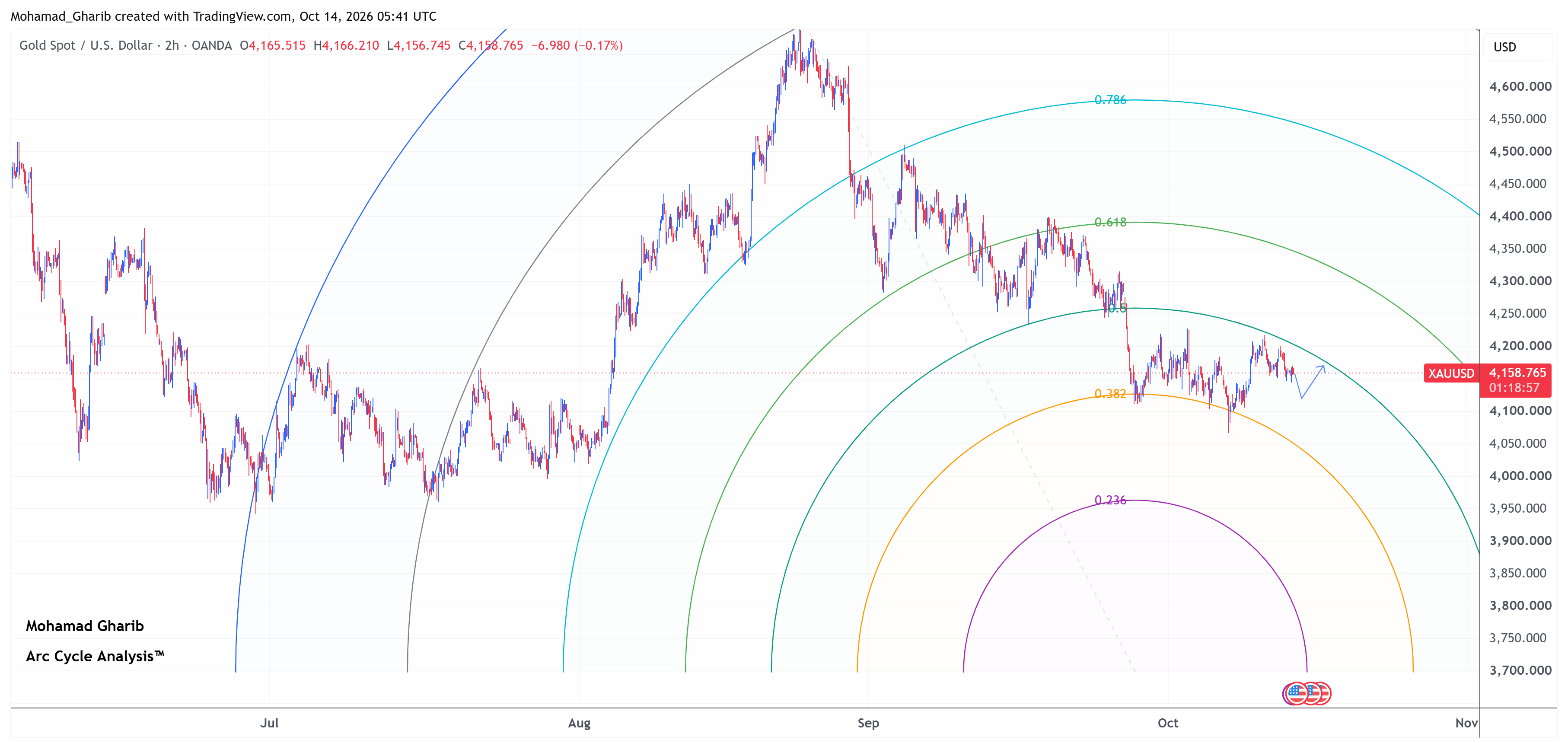Click the 4,000.000 price axis label
The image size is (1568, 743).
[x=1520, y=476]
